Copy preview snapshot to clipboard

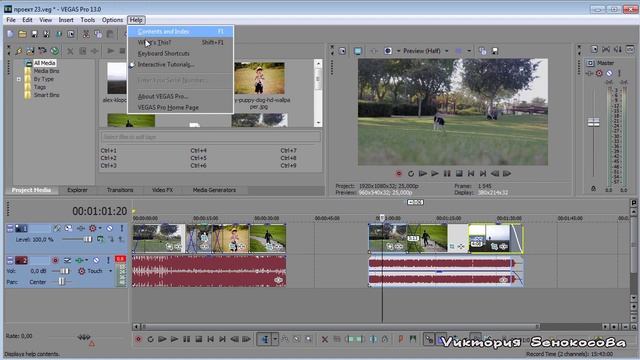click(x=483, y=51)
